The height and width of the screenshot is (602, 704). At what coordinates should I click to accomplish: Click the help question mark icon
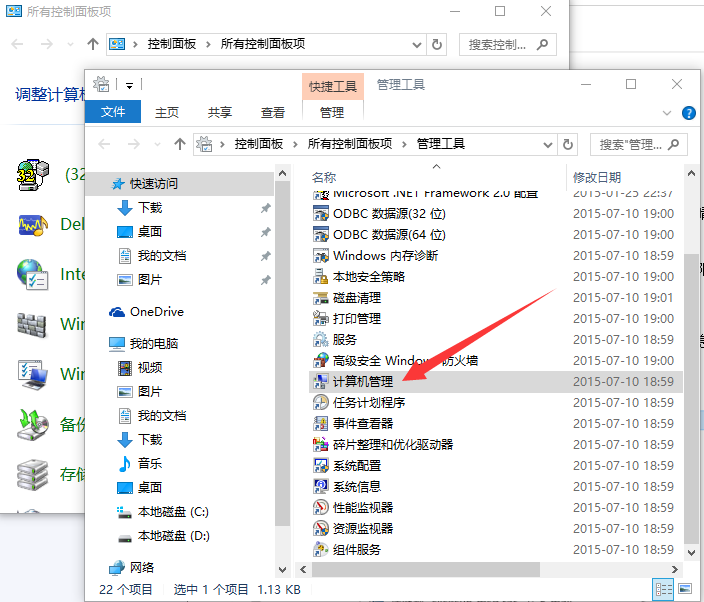[x=688, y=113]
